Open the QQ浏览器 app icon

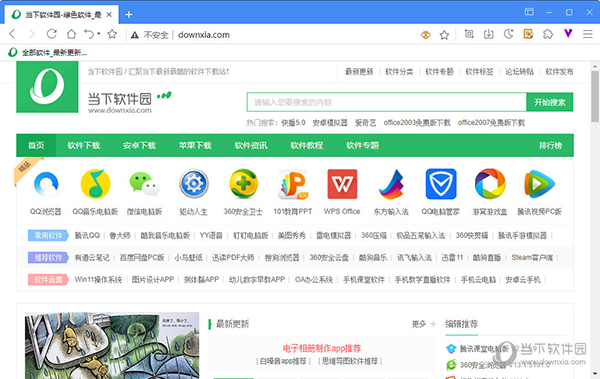pos(46,184)
